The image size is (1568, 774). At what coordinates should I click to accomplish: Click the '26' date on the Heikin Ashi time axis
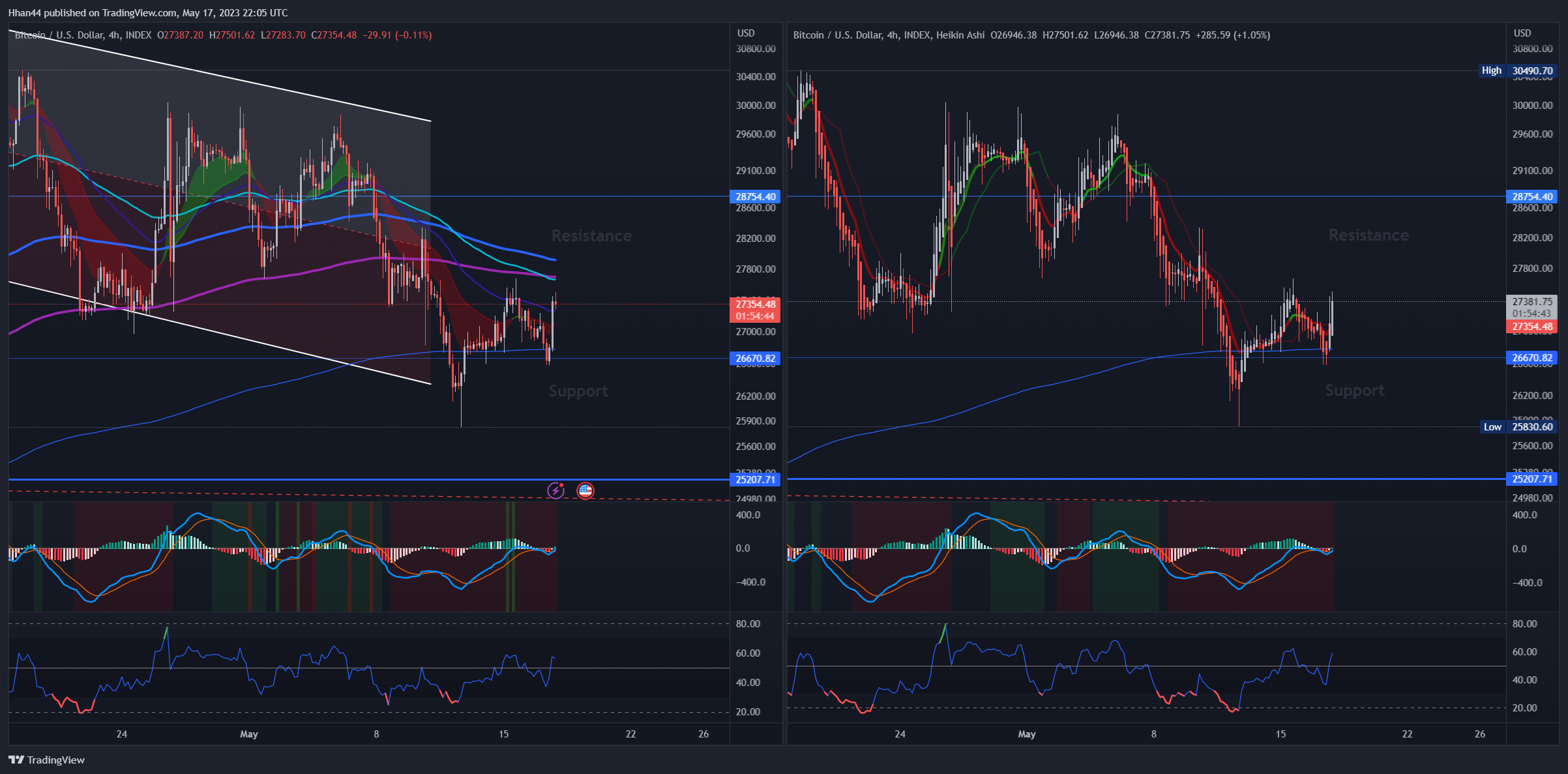pos(1480,734)
